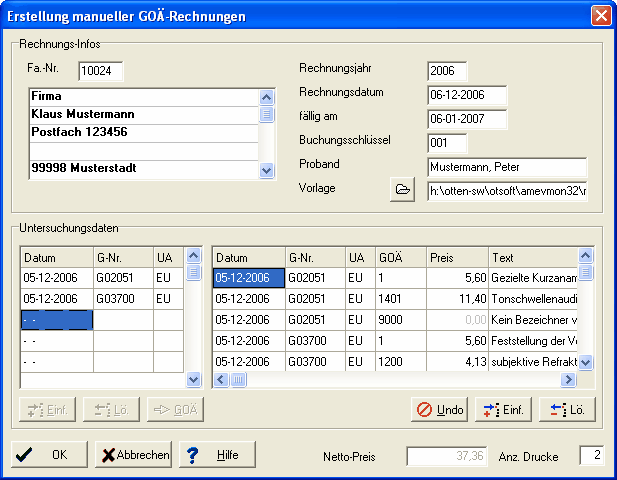Image resolution: width=617 pixels, height=480 pixels.
Task: Select GOÄ code 1200 cell
Action: 401,362
